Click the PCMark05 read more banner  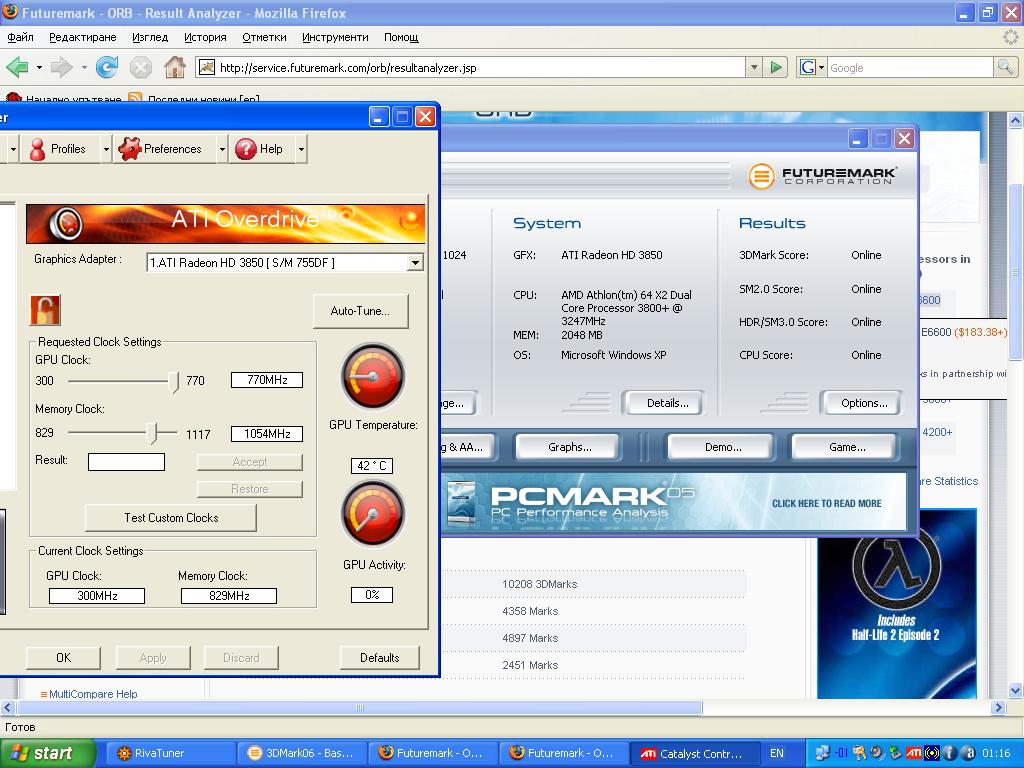tap(674, 502)
